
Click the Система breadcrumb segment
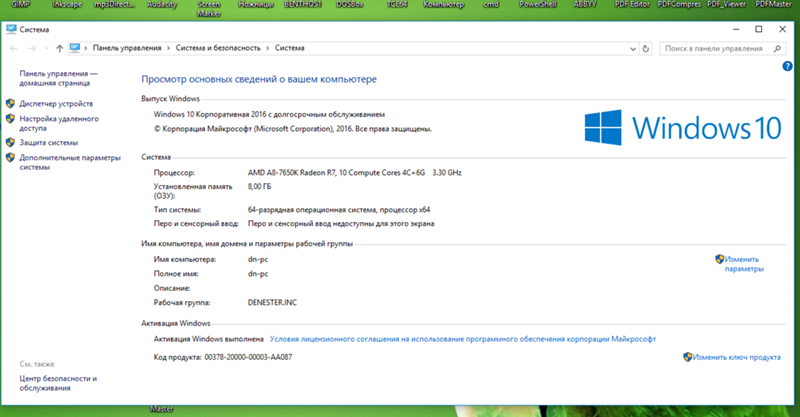(289, 48)
